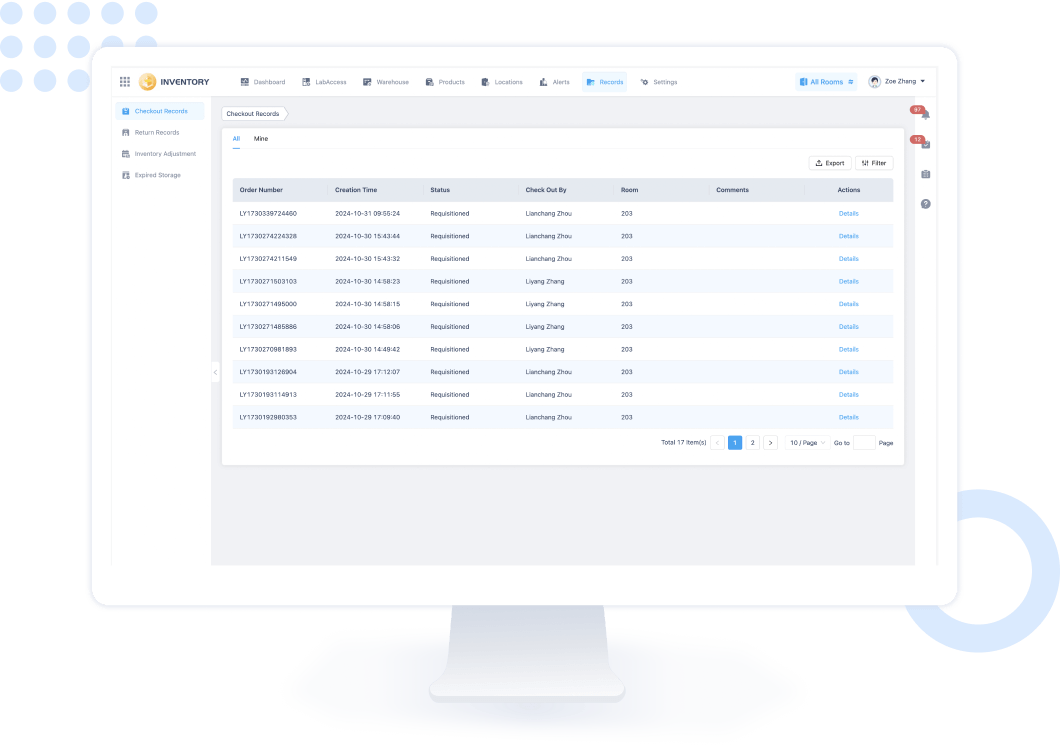Go to the Warehouse menu
Image resolution: width=1060 pixels, height=748 pixels.
[386, 82]
